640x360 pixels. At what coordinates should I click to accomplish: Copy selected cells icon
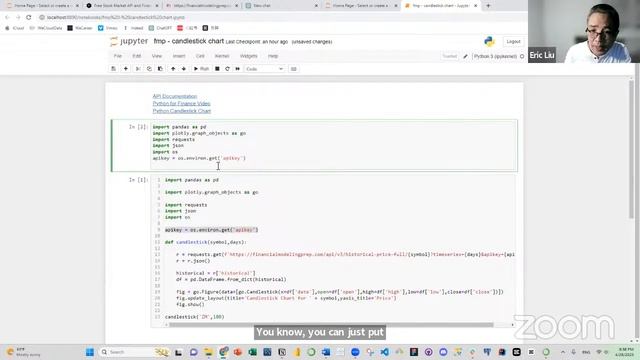149,69
